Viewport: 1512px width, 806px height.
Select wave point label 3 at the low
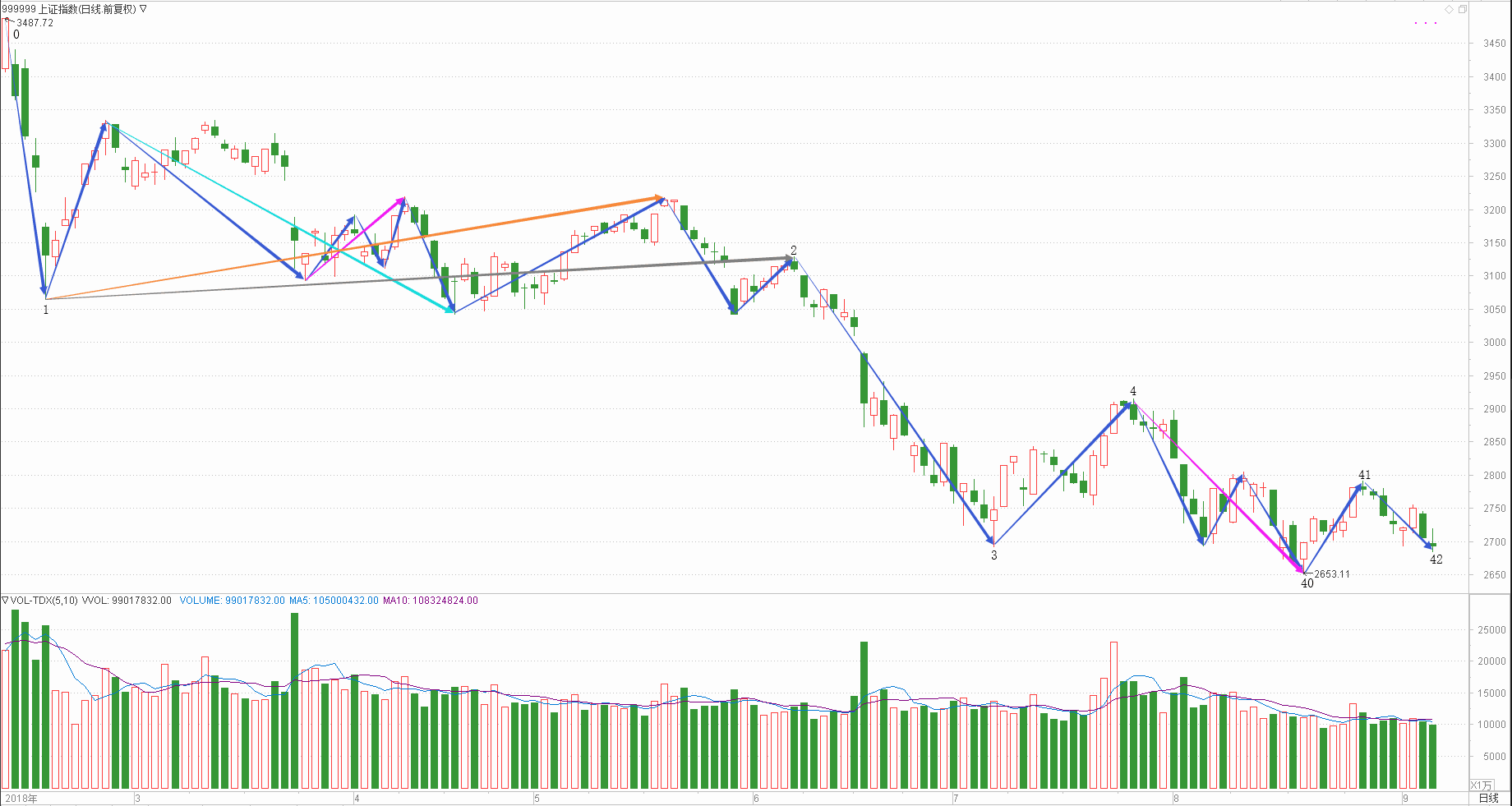pyautogui.click(x=993, y=555)
